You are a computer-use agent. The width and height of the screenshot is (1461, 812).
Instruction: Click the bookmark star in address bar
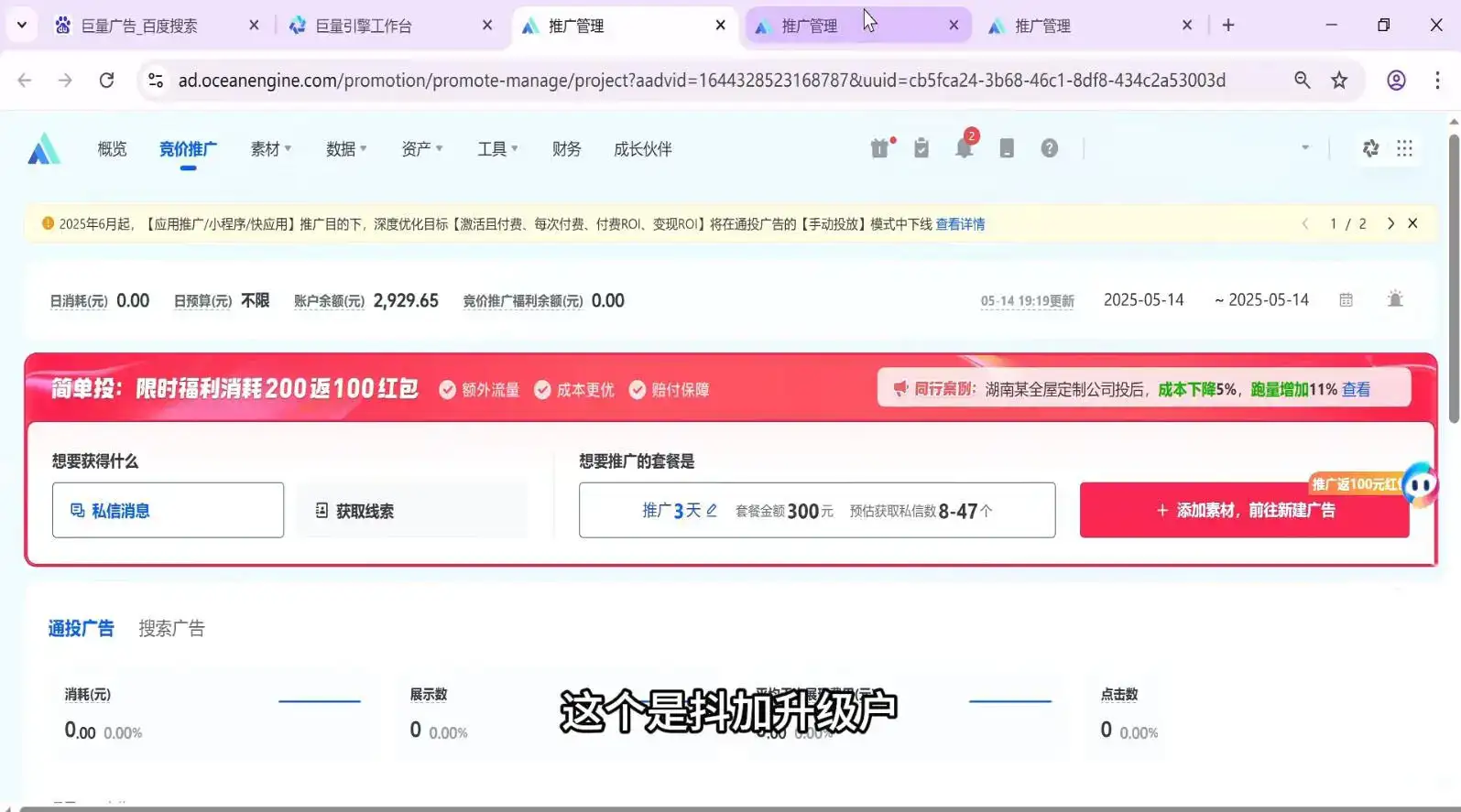click(x=1339, y=81)
